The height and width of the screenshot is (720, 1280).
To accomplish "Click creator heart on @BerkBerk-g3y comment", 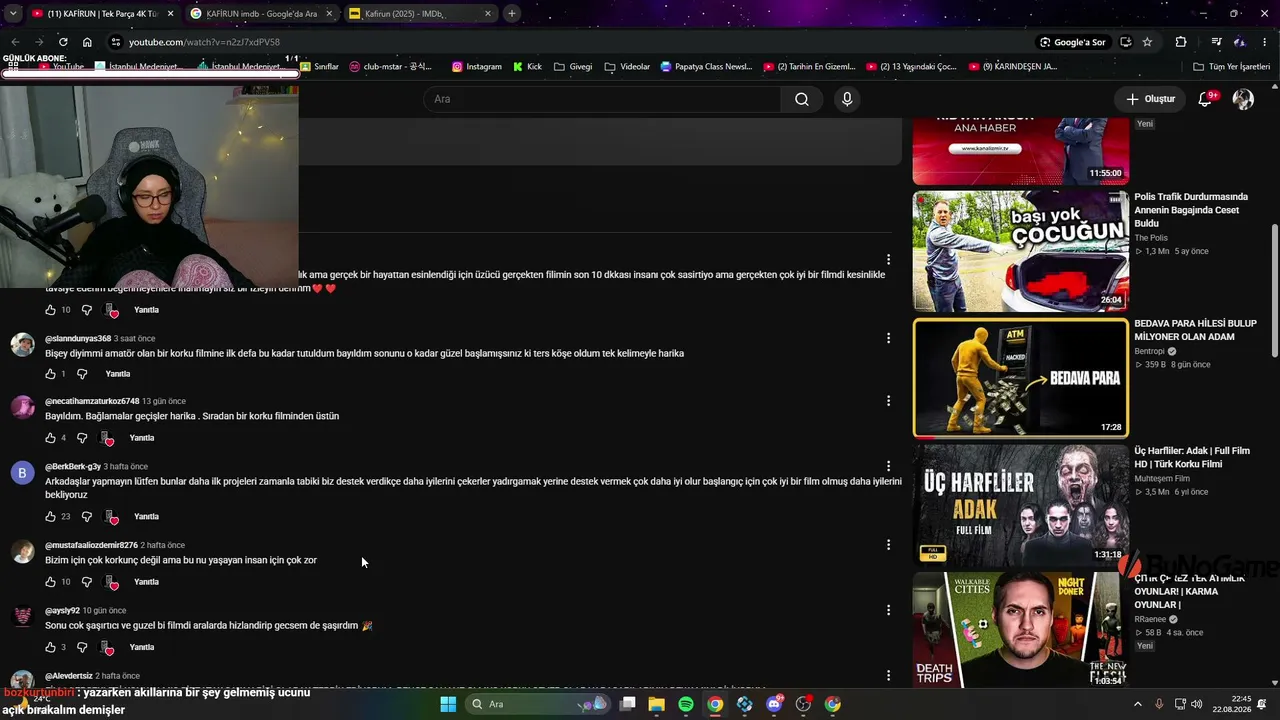I will 110,517.
